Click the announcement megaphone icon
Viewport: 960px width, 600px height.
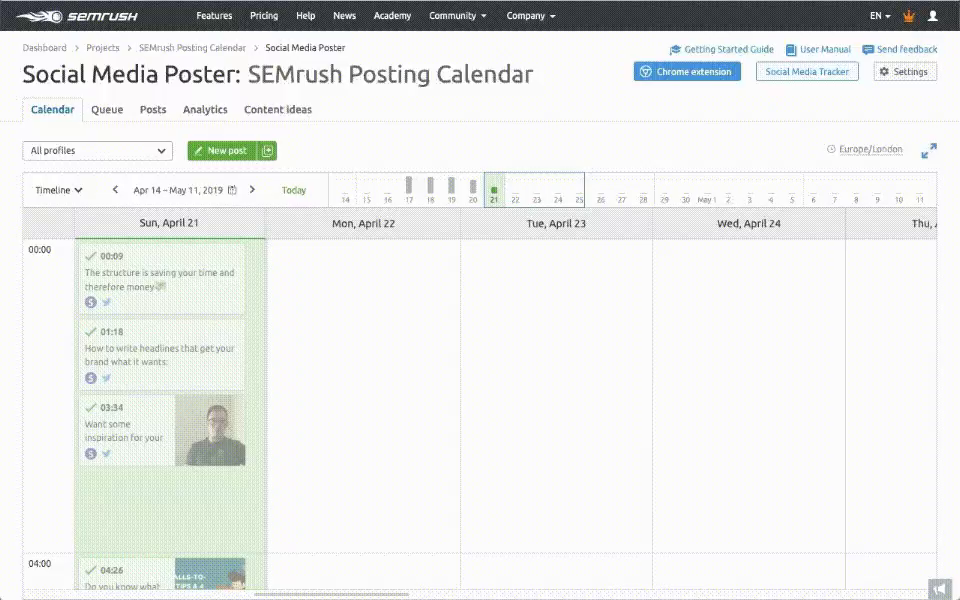click(x=939, y=588)
